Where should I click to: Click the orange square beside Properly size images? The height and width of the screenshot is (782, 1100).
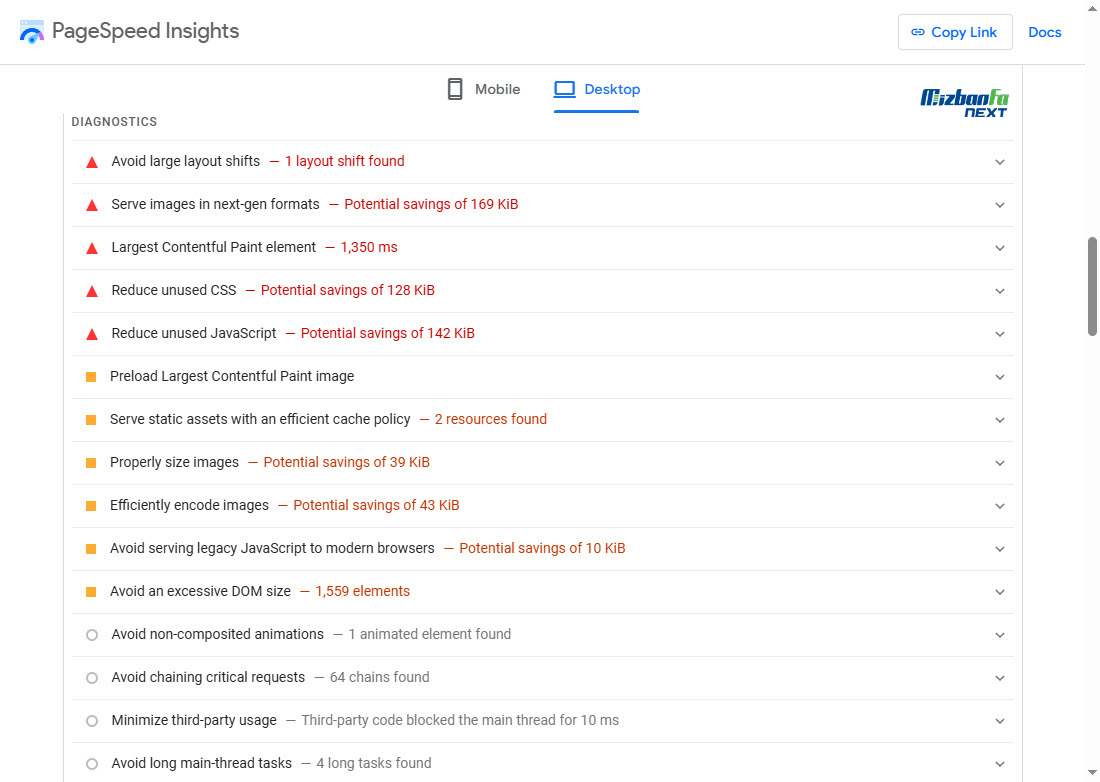91,463
